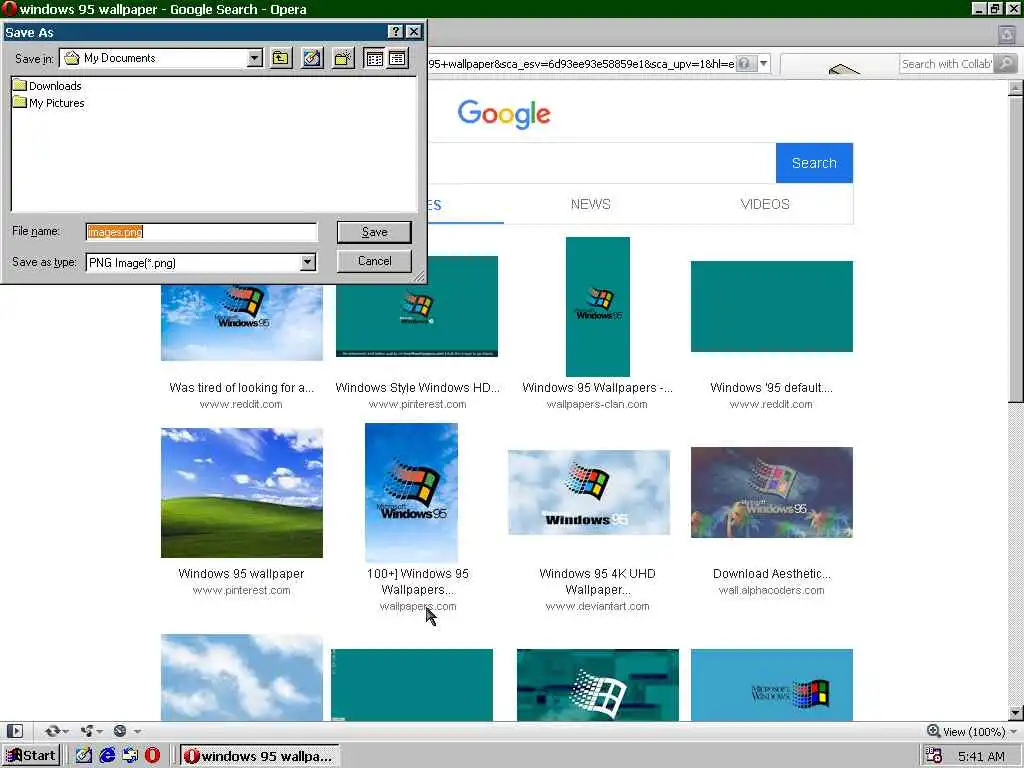Click the Opera logo in title bar
This screenshot has height=768, width=1024.
tap(8, 8)
